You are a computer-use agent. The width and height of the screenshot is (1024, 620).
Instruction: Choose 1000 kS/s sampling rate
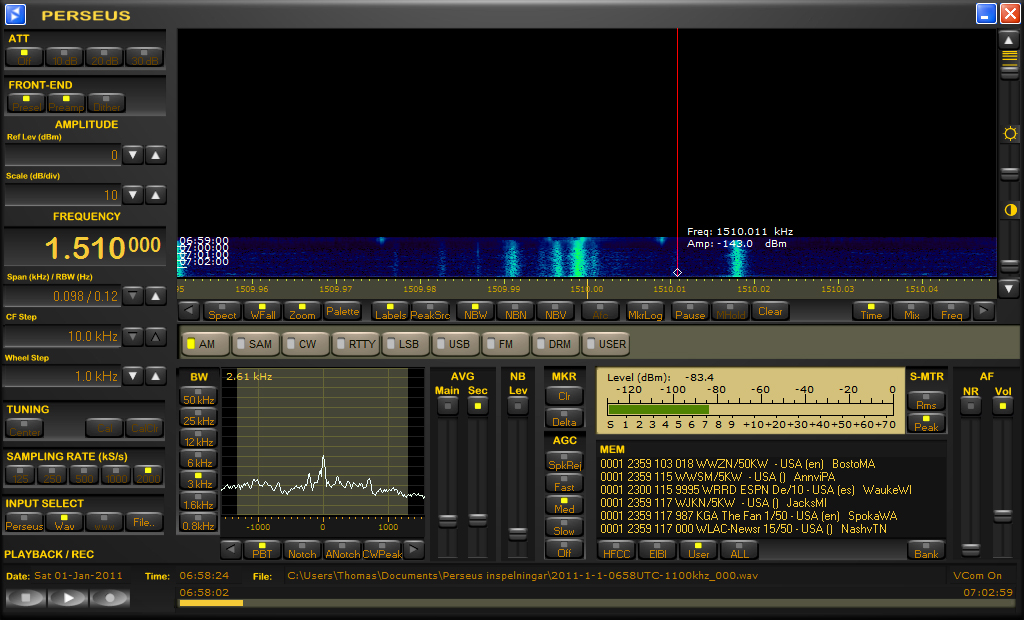(x=116, y=475)
